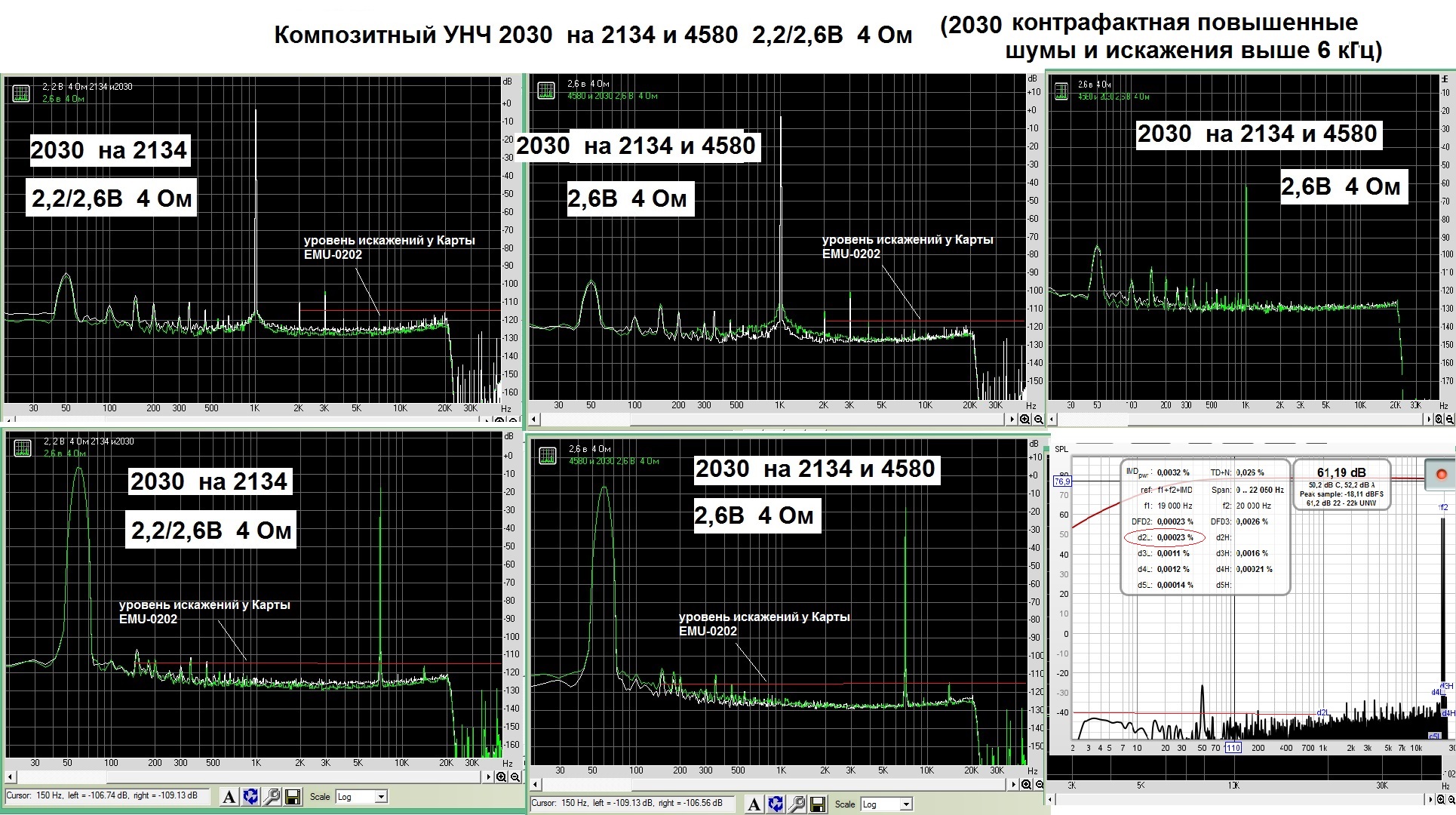This screenshot has height=815, width=1456.
Task: Zoom out with the magnifier minus icon in the top-middle panel
Action: click(1039, 420)
